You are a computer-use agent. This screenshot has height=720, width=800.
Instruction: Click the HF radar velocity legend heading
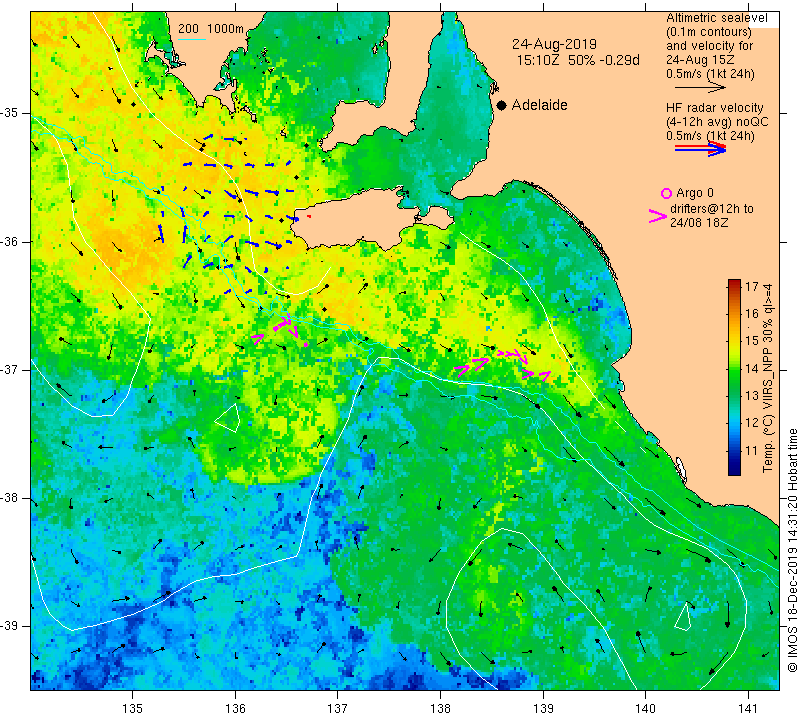pyautogui.click(x=714, y=108)
